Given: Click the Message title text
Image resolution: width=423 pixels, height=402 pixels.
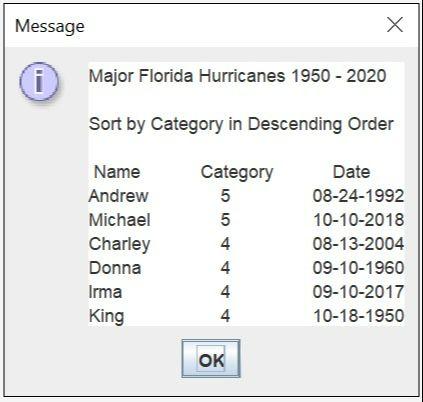Looking at the screenshot, I should [x=50, y=26].
